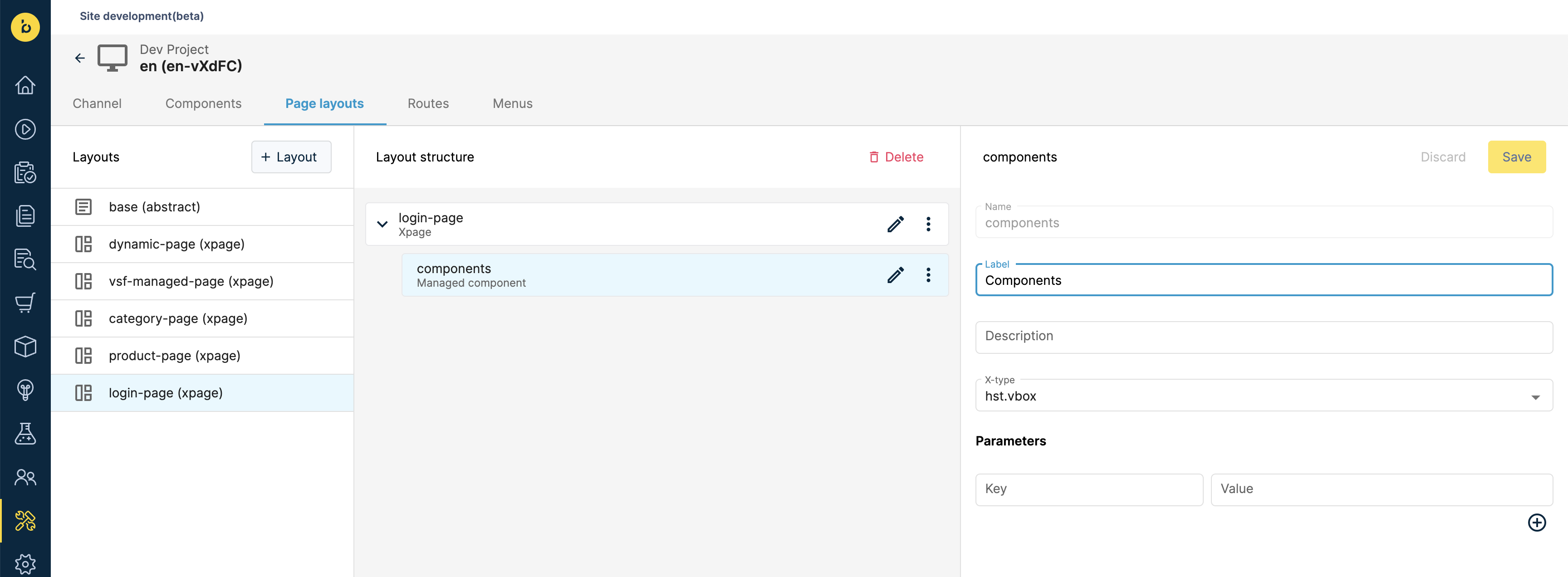Screen dimensions: 1568x577
Task: Open the lightbulb insights sidebar icon
Action: tap(25, 390)
